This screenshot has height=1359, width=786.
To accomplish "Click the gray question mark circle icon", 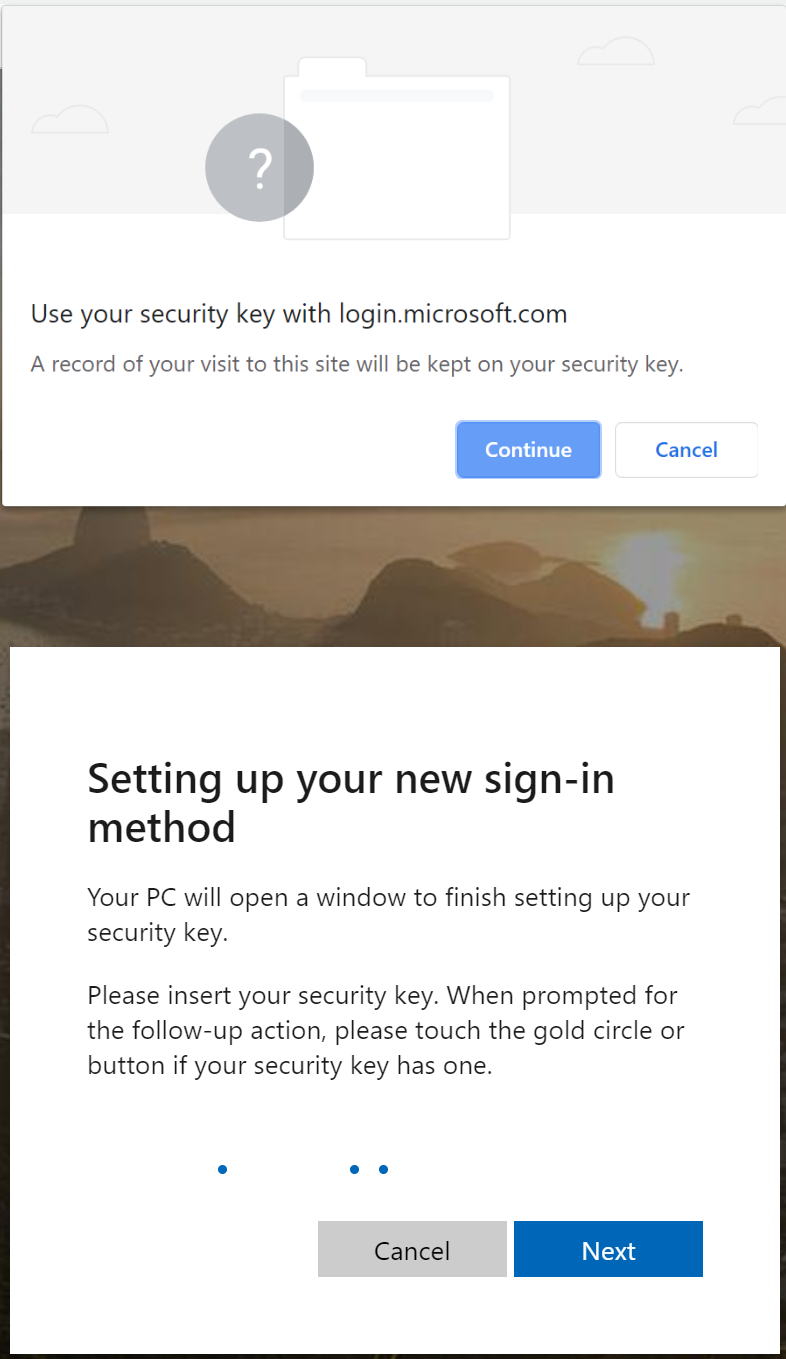I will (x=259, y=169).
